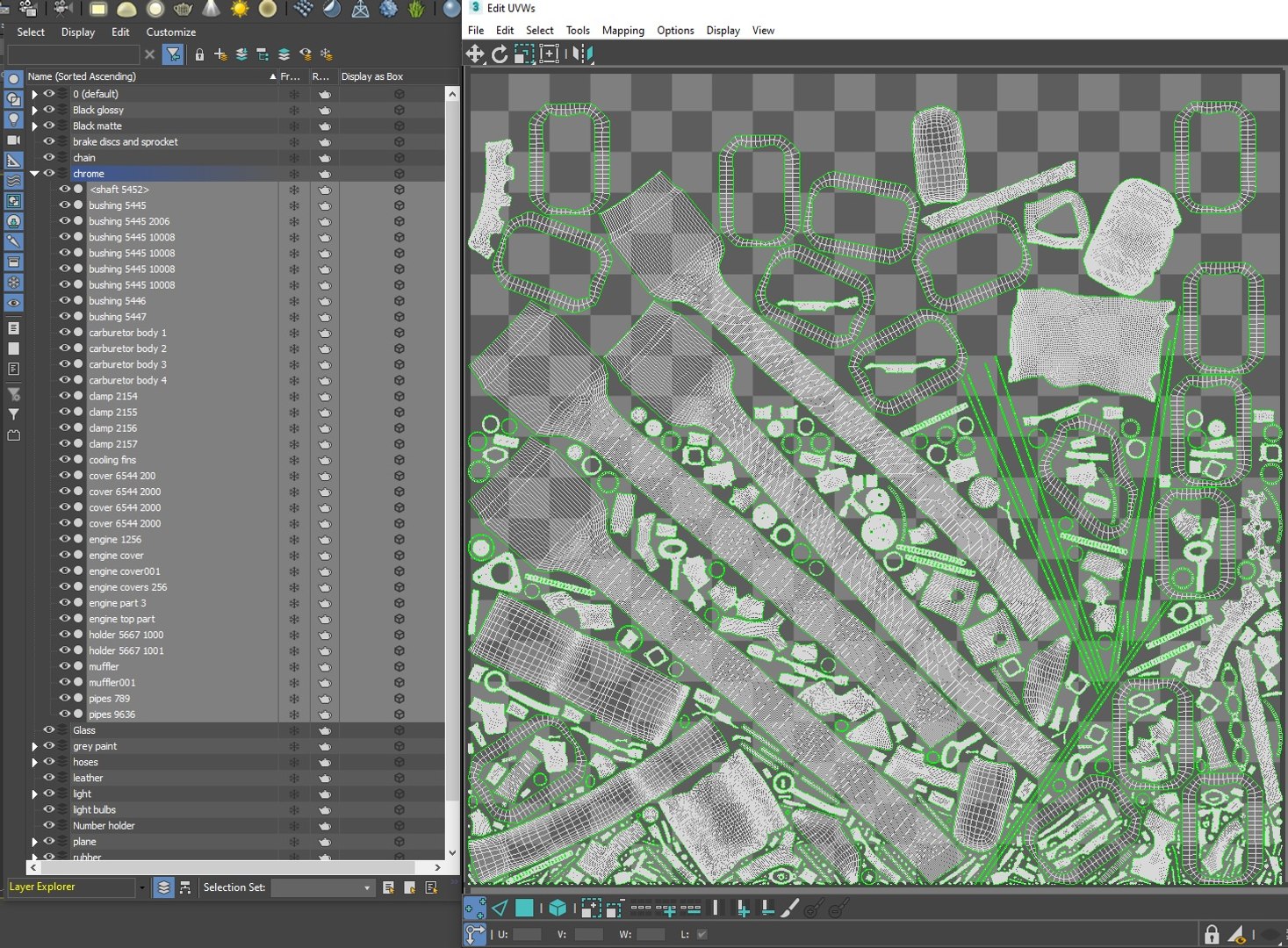Activate the Rotate tool in Edit UVWs

pos(500,54)
